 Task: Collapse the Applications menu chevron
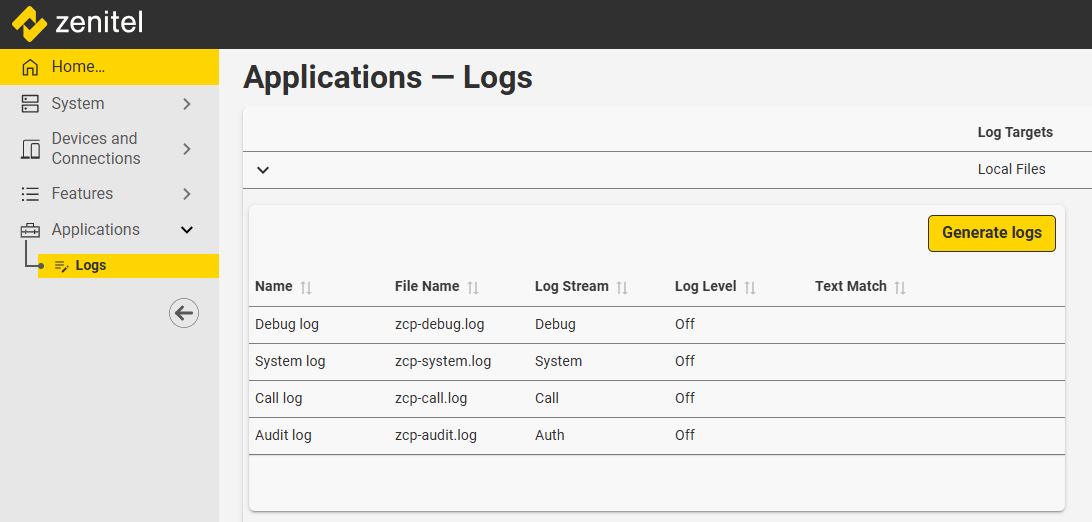pyautogui.click(x=187, y=230)
